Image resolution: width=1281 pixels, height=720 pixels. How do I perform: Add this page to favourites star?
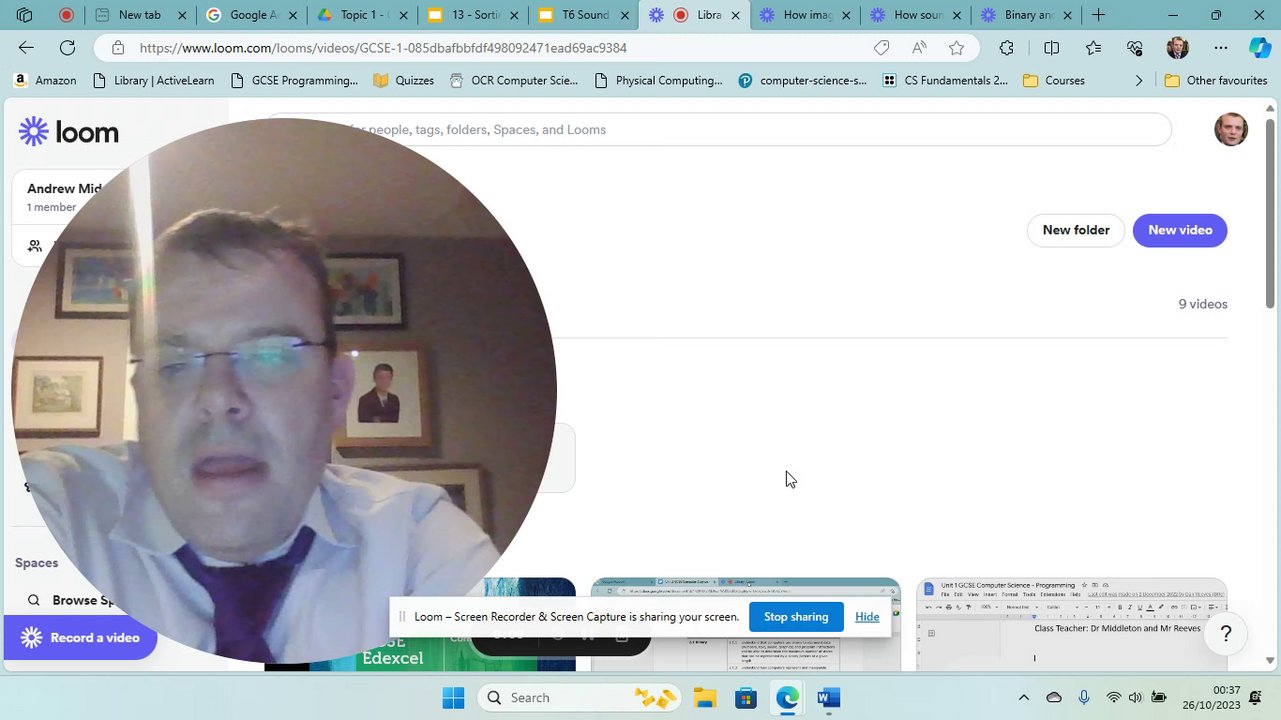(x=957, y=48)
